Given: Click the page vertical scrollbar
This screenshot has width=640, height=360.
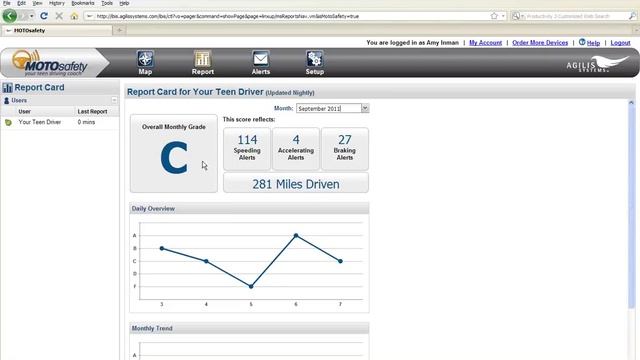Looking at the screenshot, I should [x=631, y=204].
